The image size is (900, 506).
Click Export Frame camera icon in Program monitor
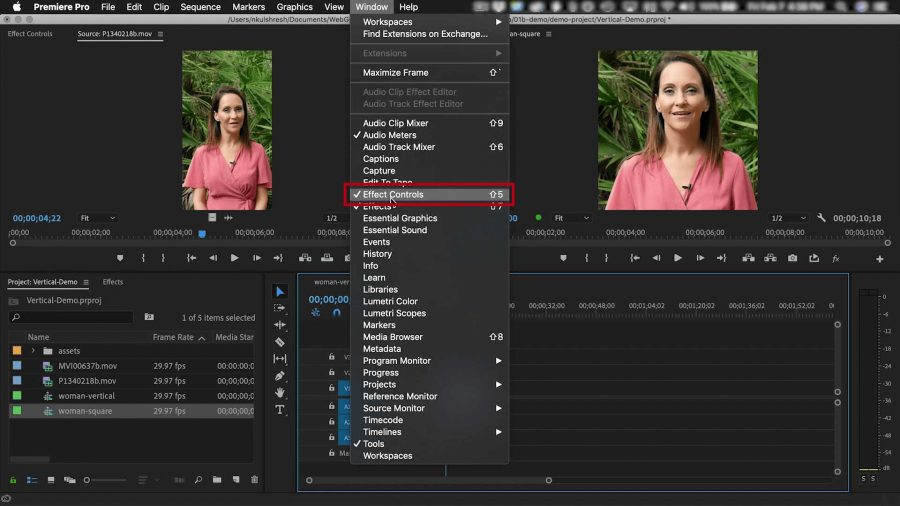[792, 258]
